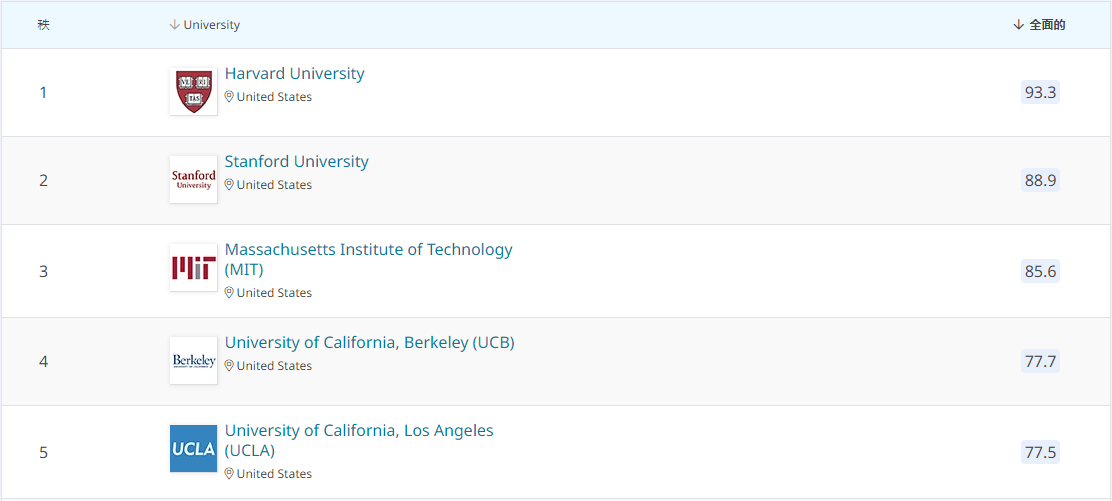
Task: Click the location pin icon under Stanford
Action: click(229, 185)
